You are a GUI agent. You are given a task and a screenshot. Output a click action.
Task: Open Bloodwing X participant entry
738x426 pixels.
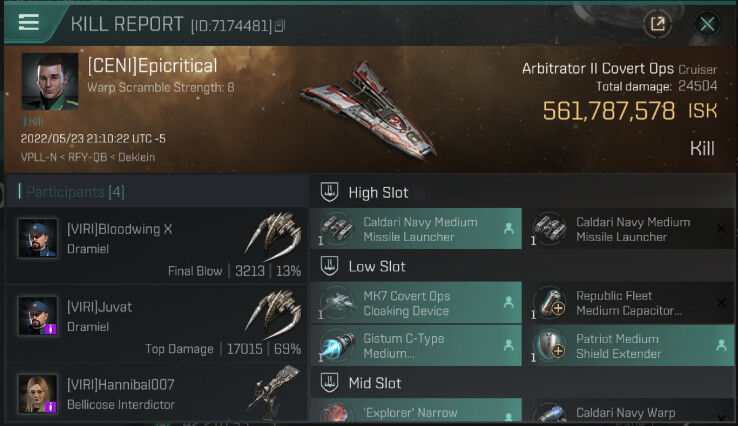[157, 246]
